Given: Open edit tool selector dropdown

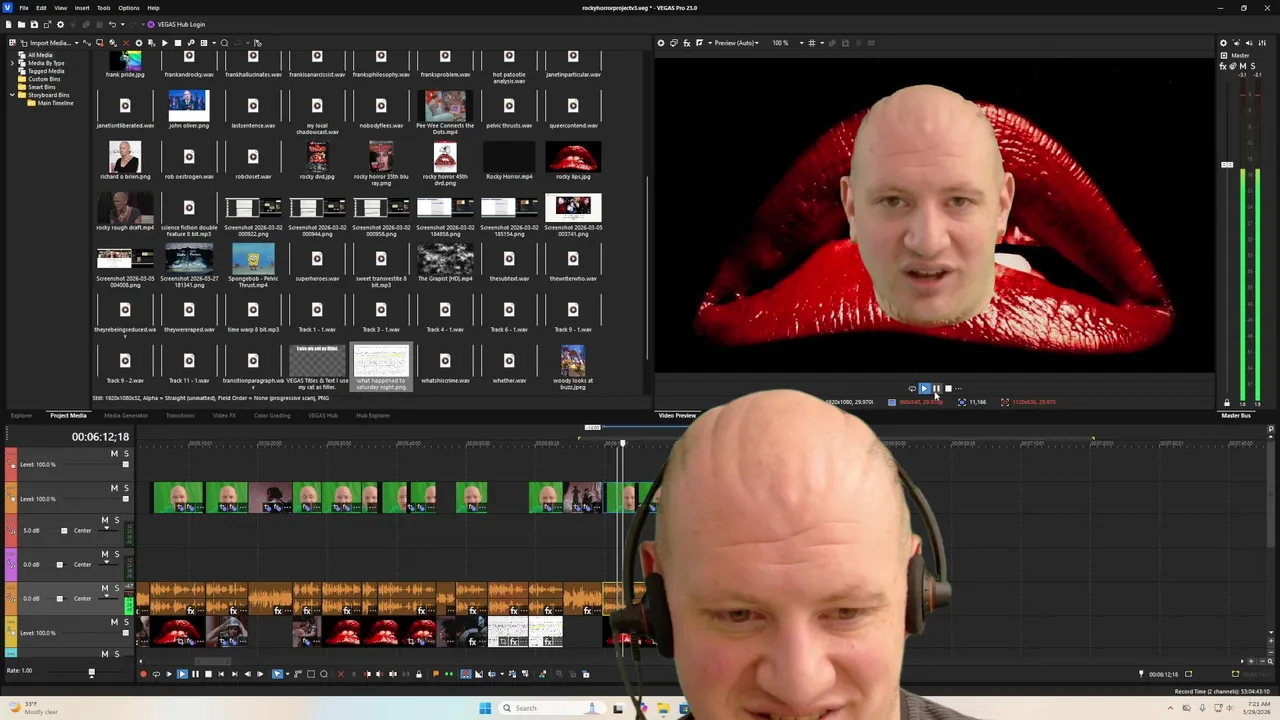Looking at the screenshot, I should (x=287, y=674).
